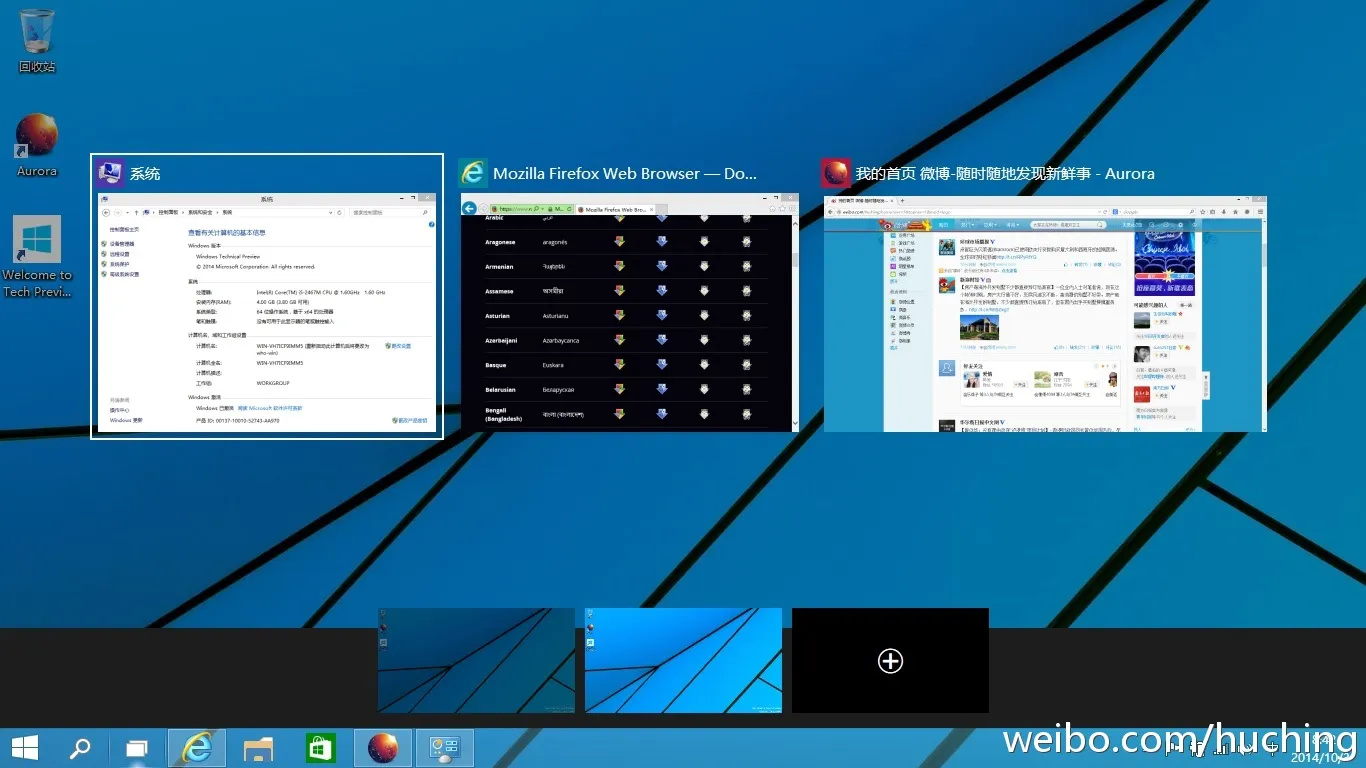This screenshot has width=1366, height=768.
Task: Click the Internet Explorer icon beside Mozilla Firefox title
Action: coord(473,173)
